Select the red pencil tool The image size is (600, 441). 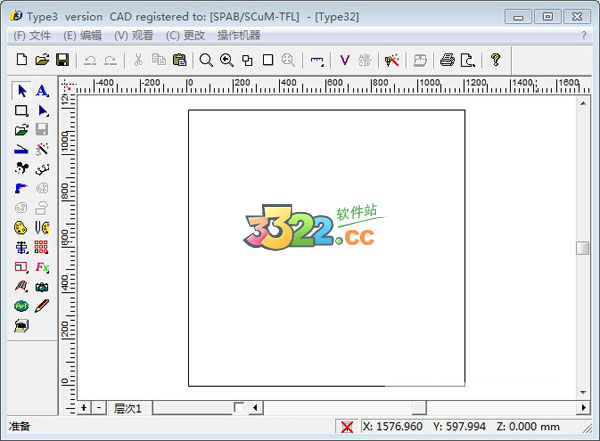coord(42,306)
